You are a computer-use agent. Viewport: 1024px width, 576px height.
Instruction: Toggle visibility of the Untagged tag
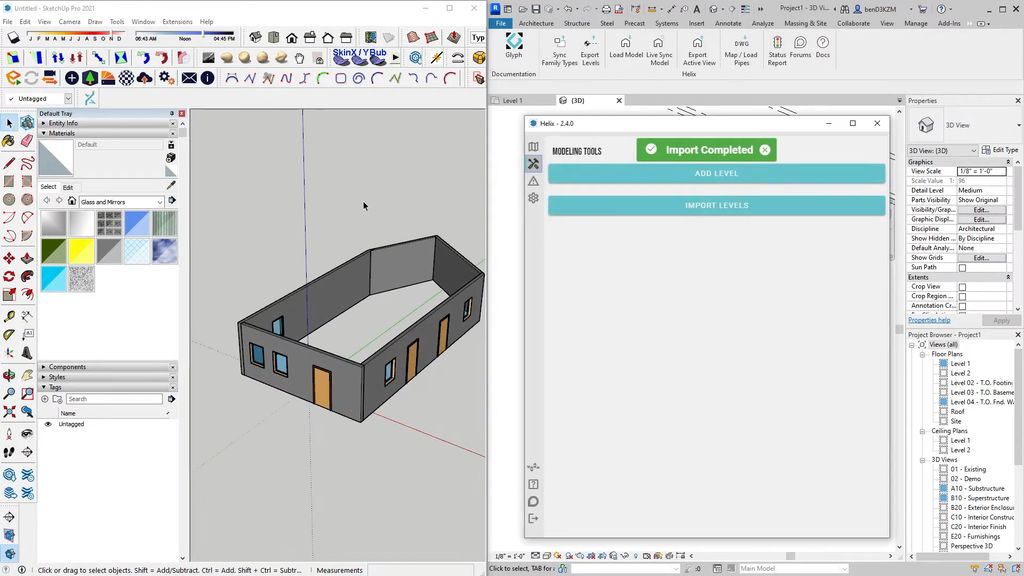(x=48, y=424)
